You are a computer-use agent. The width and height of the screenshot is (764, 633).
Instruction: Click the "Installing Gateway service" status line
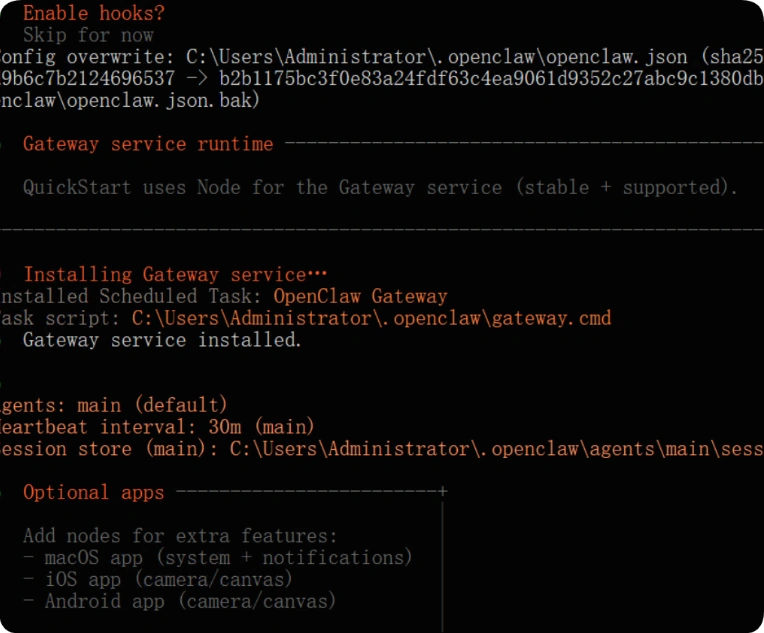(175, 274)
